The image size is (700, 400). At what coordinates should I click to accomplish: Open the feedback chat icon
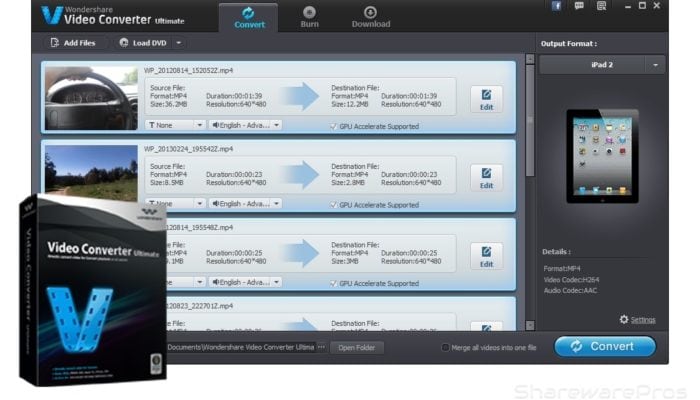pos(579,6)
